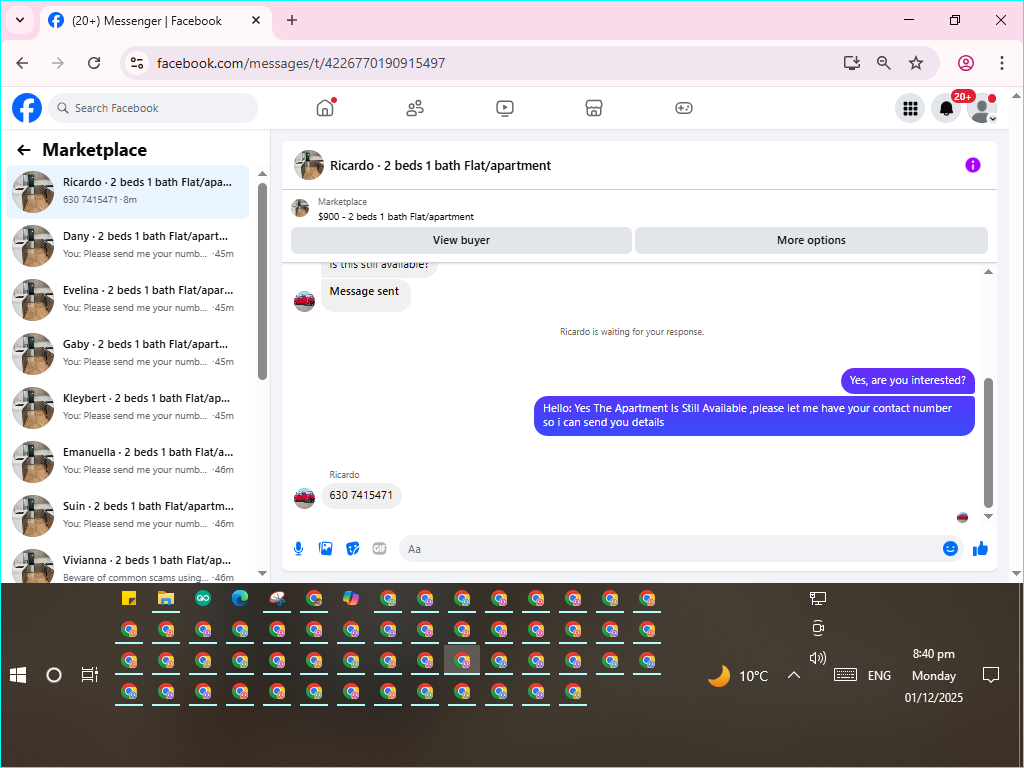Open the Facebook menu grid icon
Screen dimensions: 1024x768
(910, 108)
